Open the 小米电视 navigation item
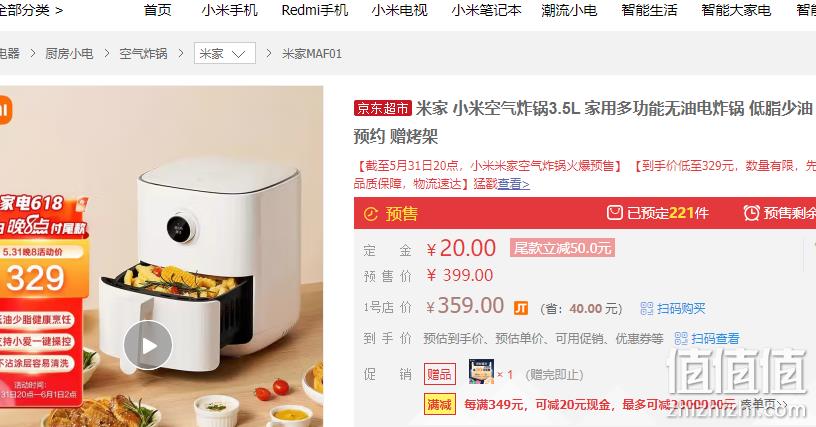 pos(400,10)
